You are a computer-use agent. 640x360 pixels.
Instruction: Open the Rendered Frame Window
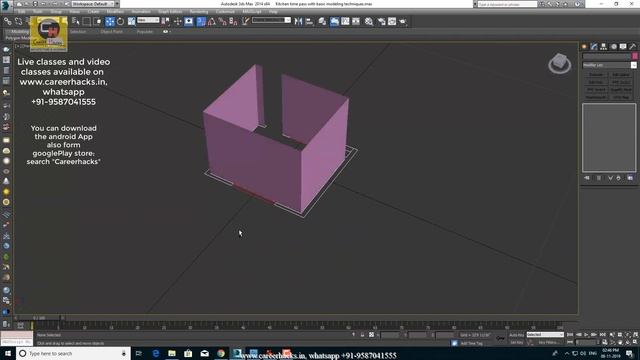click(x=392, y=21)
